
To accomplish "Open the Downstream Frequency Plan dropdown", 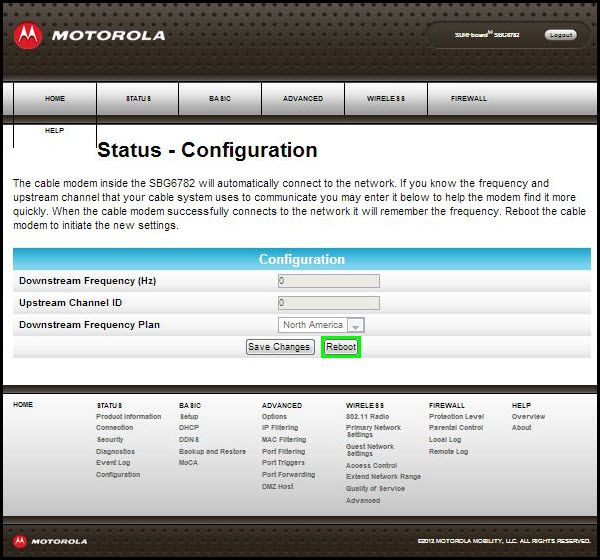I will 321,325.
